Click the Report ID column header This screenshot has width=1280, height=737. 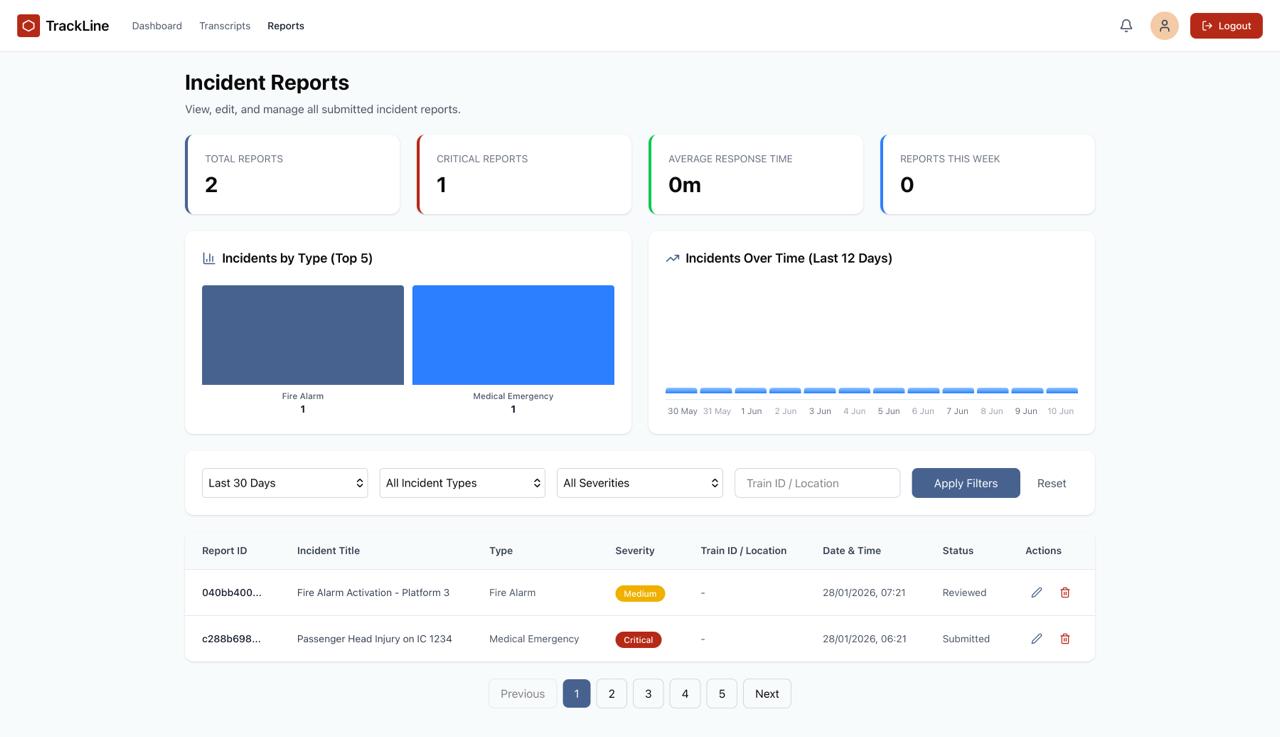coord(224,550)
